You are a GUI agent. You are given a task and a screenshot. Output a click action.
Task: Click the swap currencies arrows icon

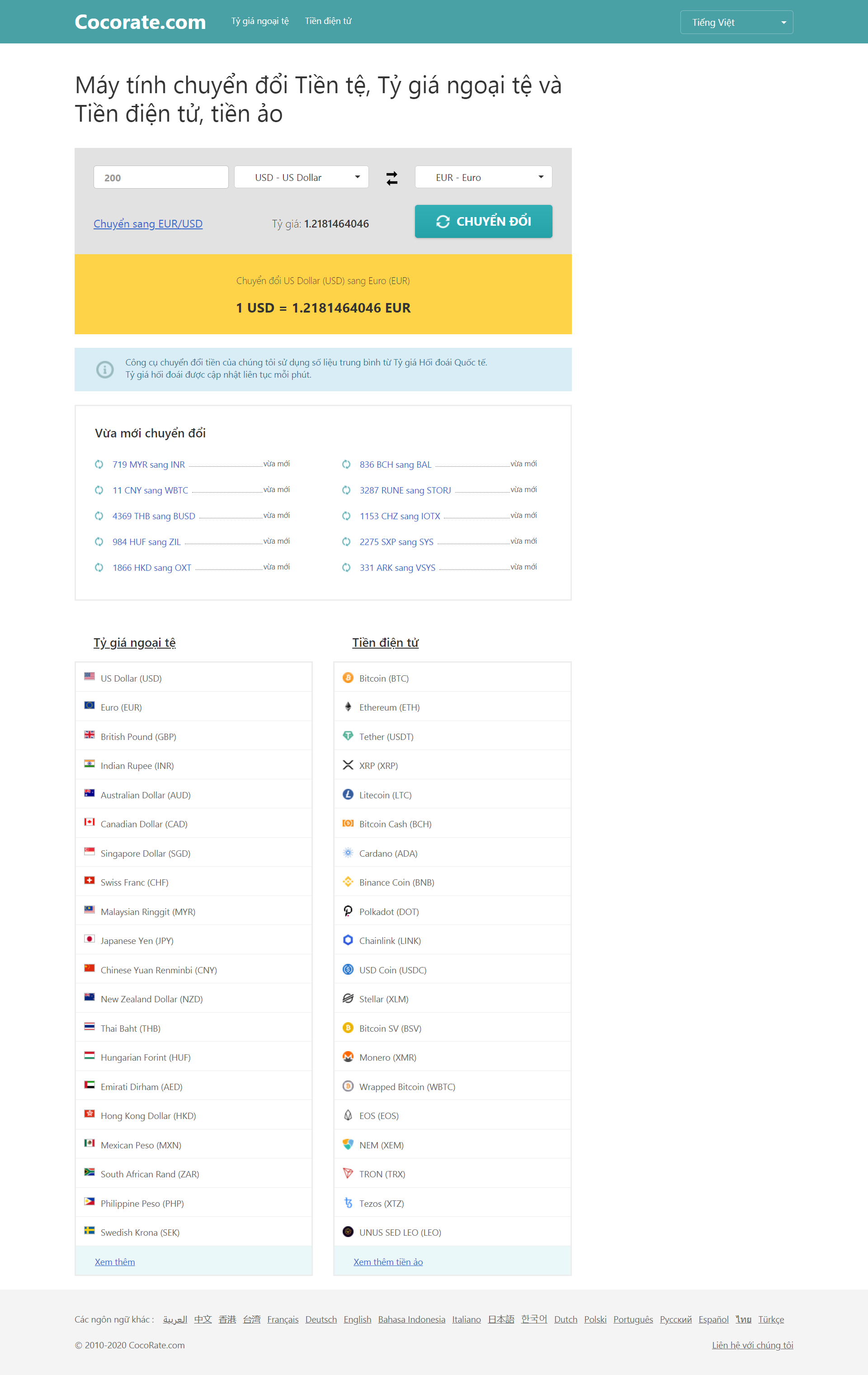tap(392, 178)
